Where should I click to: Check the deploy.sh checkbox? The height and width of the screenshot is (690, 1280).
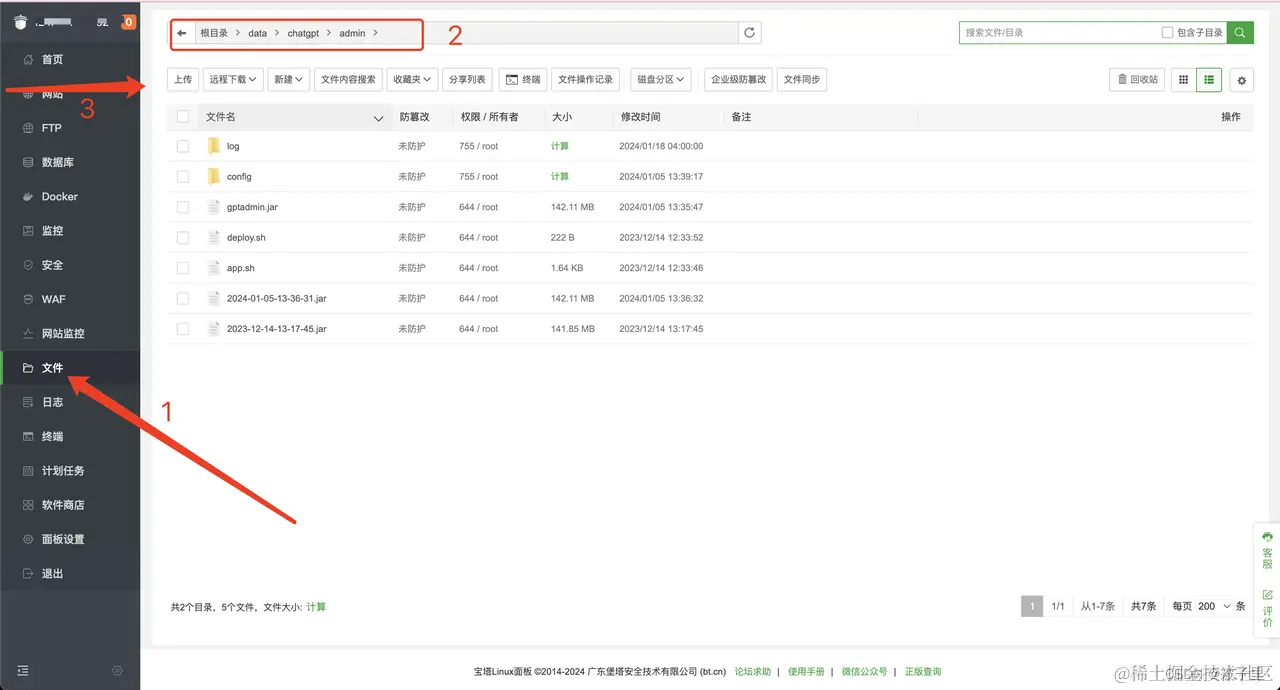coord(183,237)
